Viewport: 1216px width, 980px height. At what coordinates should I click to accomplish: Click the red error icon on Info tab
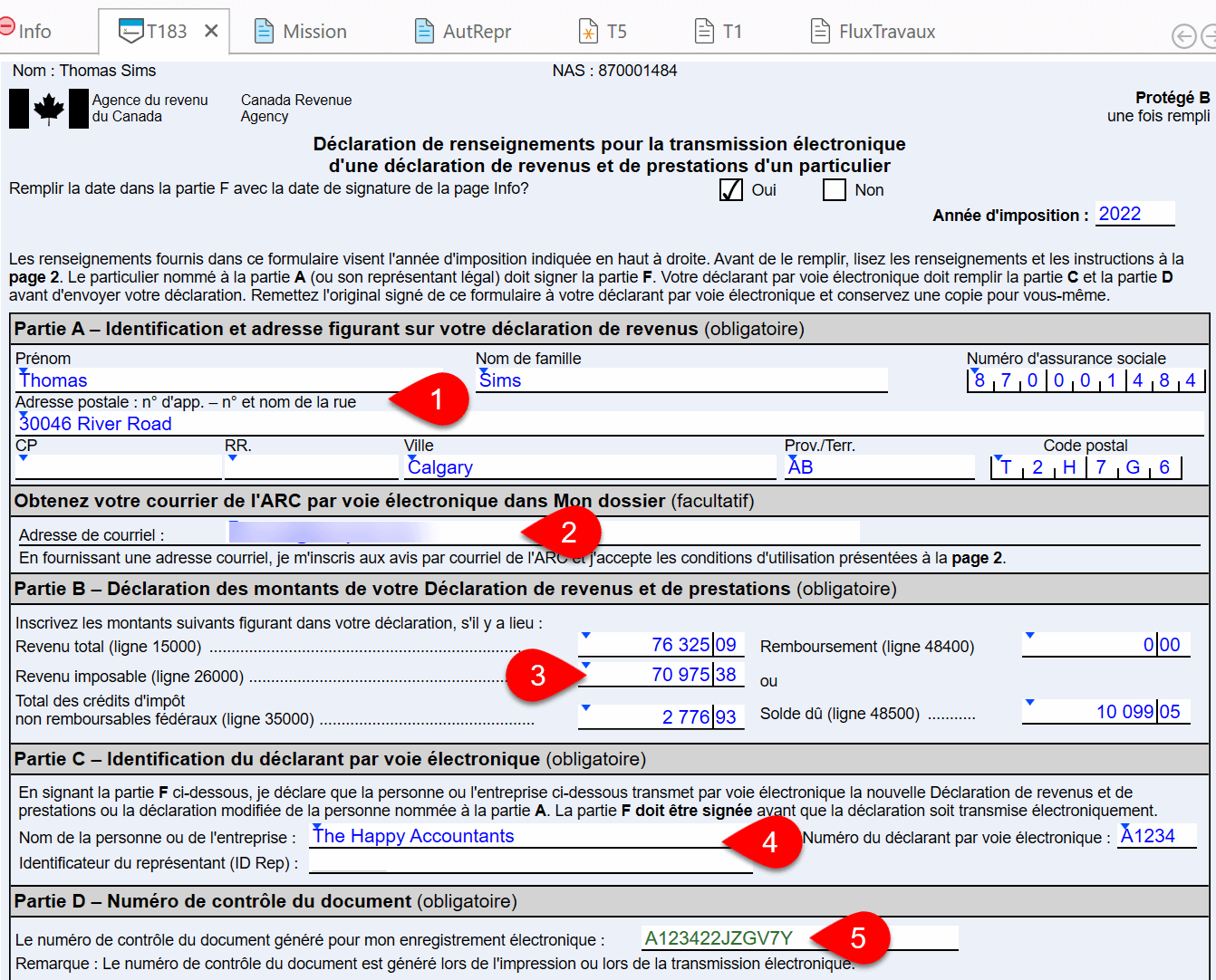[7, 27]
